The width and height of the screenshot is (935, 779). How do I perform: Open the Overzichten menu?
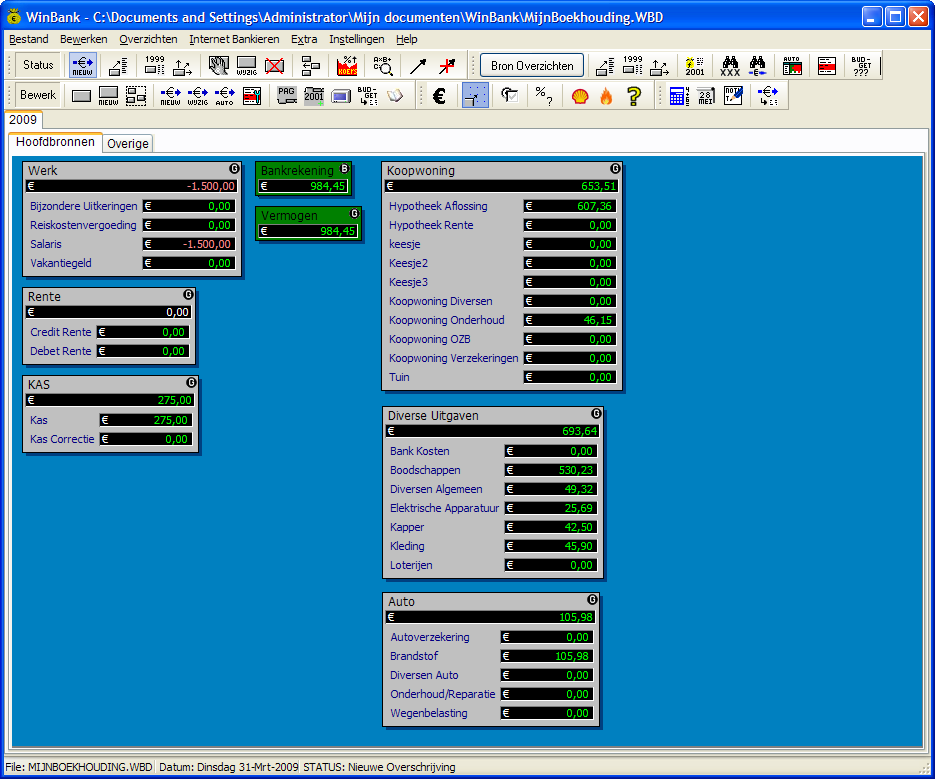pos(148,39)
